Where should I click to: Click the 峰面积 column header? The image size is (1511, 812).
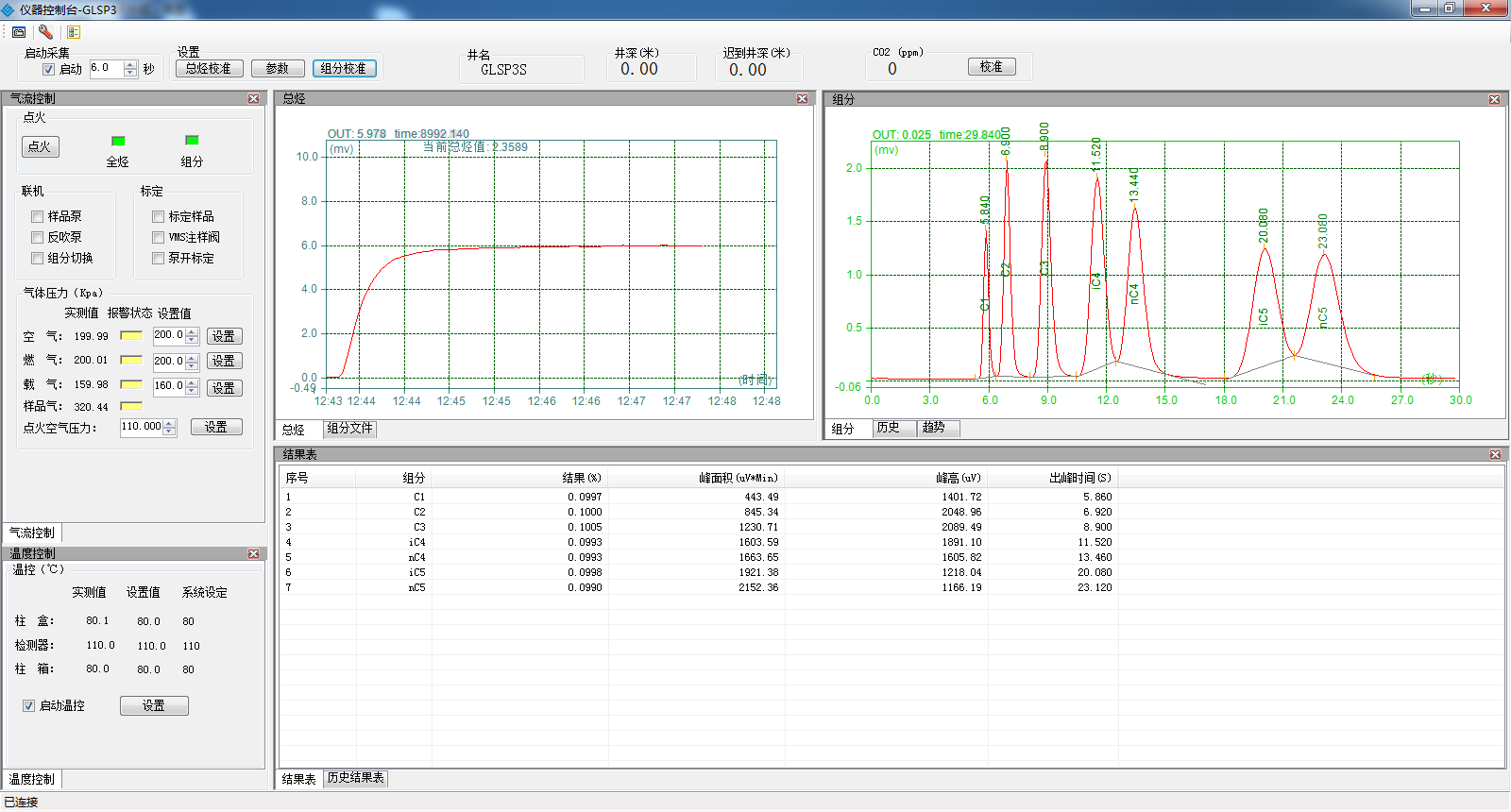coord(697,478)
